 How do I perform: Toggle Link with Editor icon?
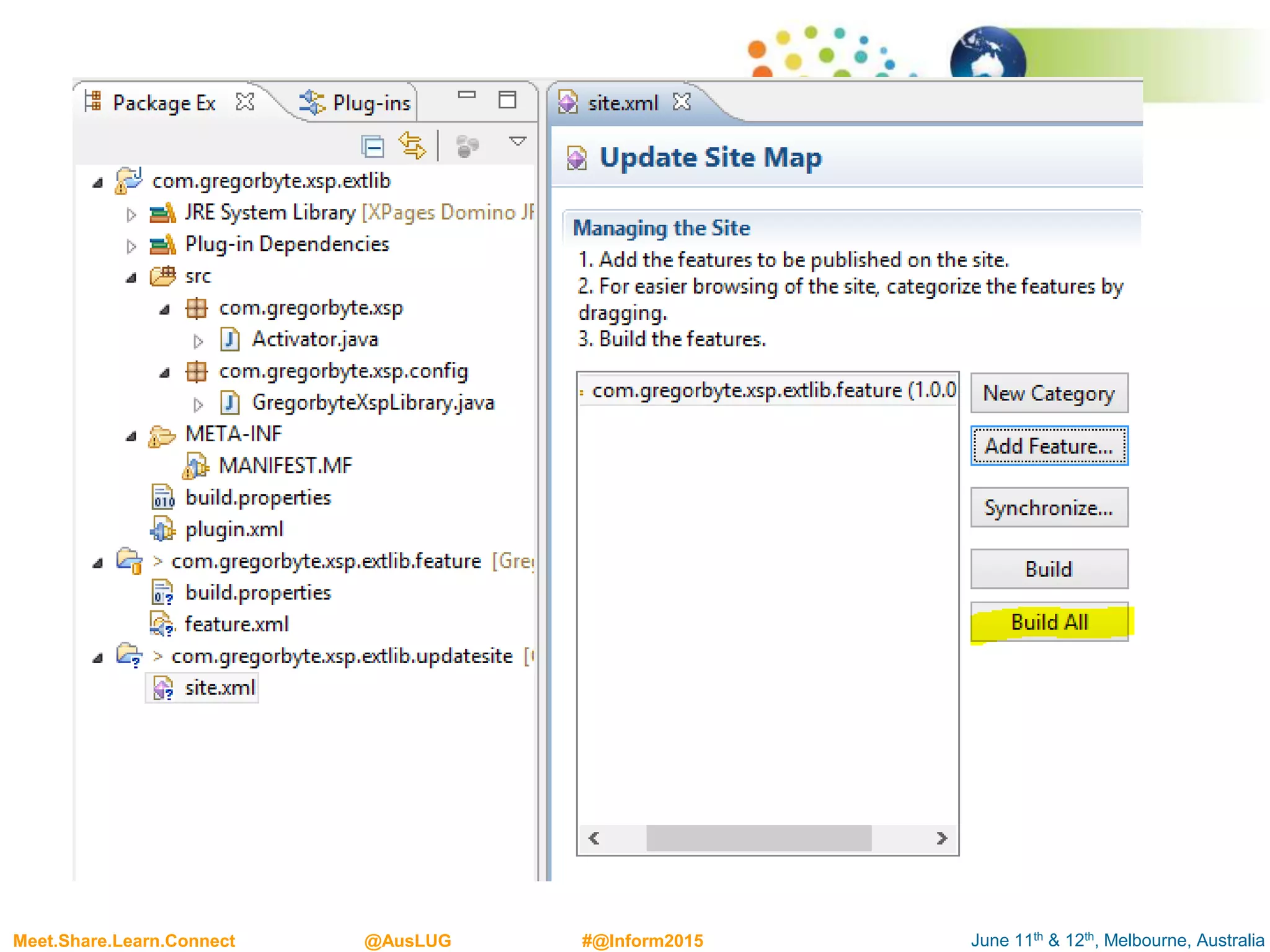coord(412,146)
